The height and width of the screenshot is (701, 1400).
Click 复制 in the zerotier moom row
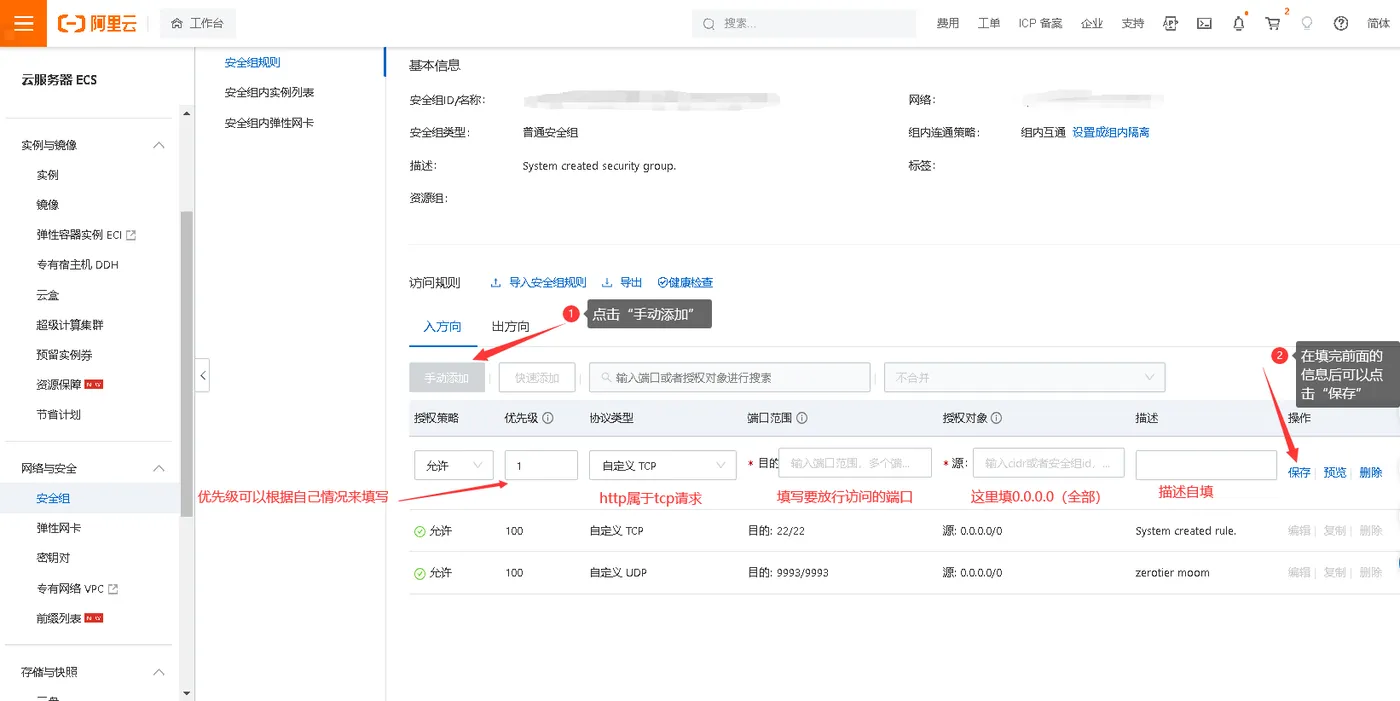pos(1334,573)
